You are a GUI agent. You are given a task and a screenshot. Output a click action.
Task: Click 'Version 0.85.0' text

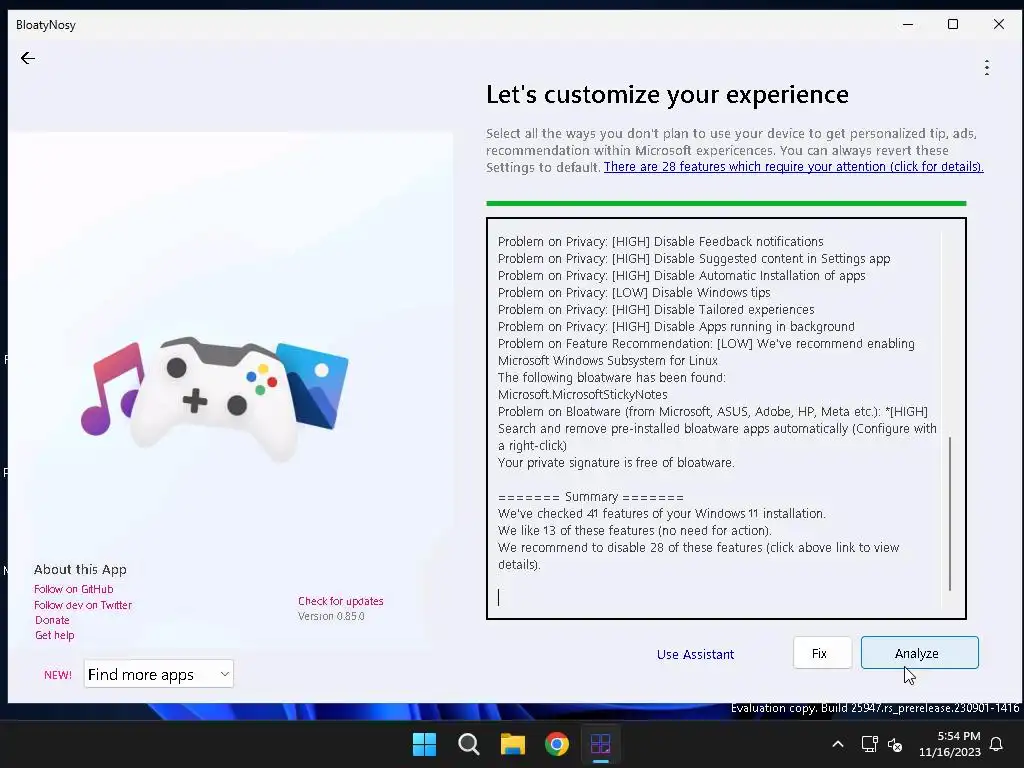(x=331, y=616)
